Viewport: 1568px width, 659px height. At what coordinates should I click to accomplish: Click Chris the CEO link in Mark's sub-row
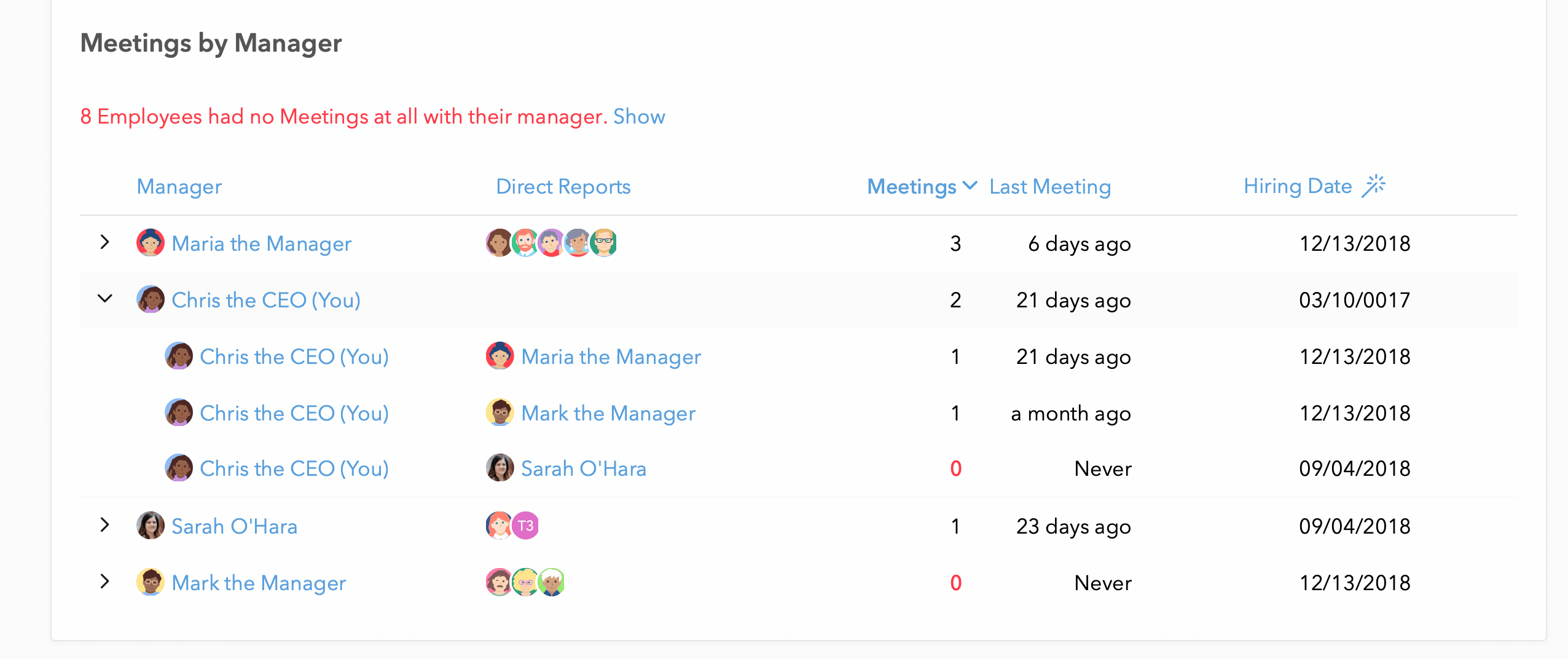294,414
